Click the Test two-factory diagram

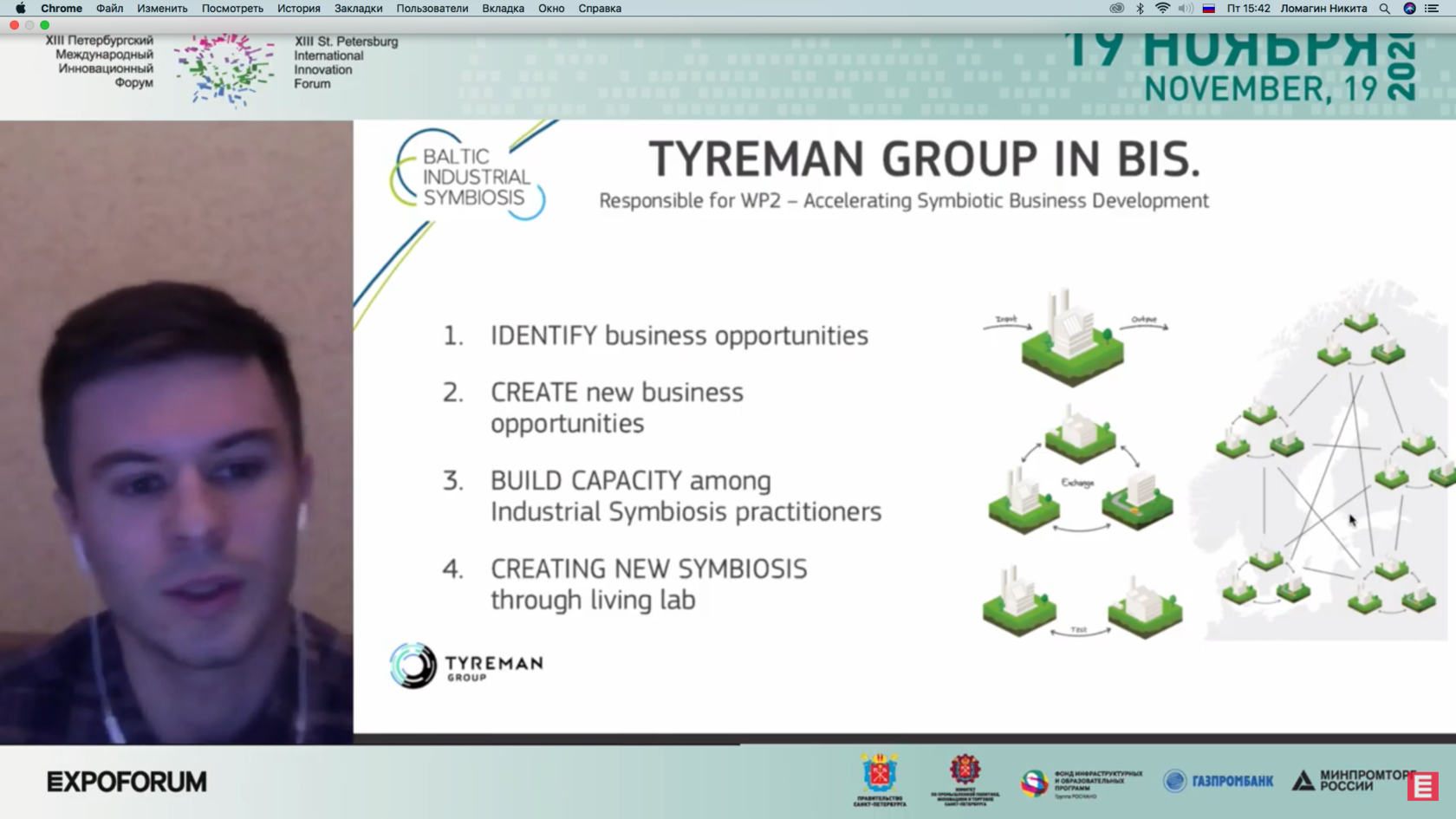click(1082, 602)
